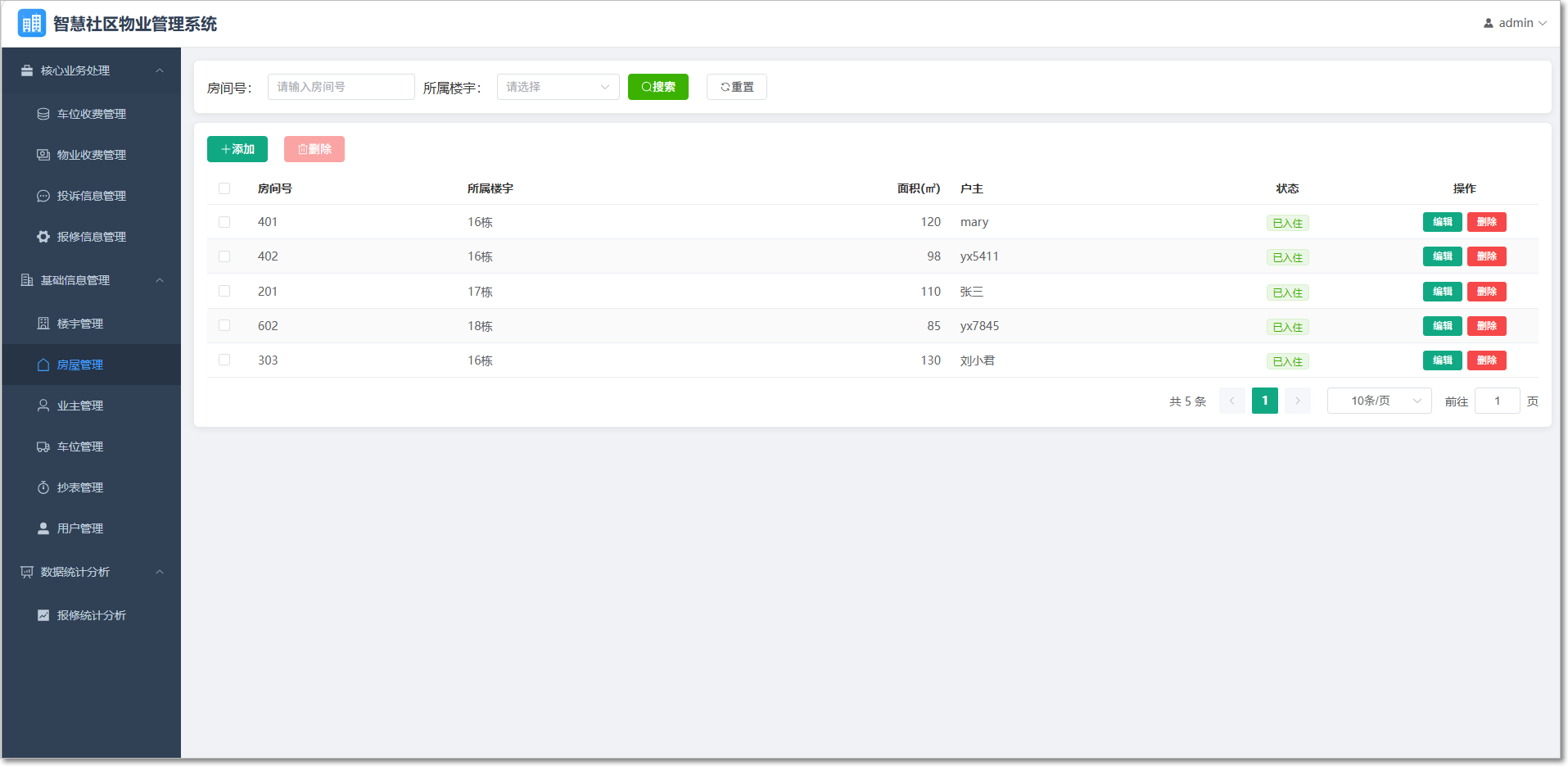The image size is (1568, 766).
Task: Click the solid user icon for 用户管理
Action: 43,528
